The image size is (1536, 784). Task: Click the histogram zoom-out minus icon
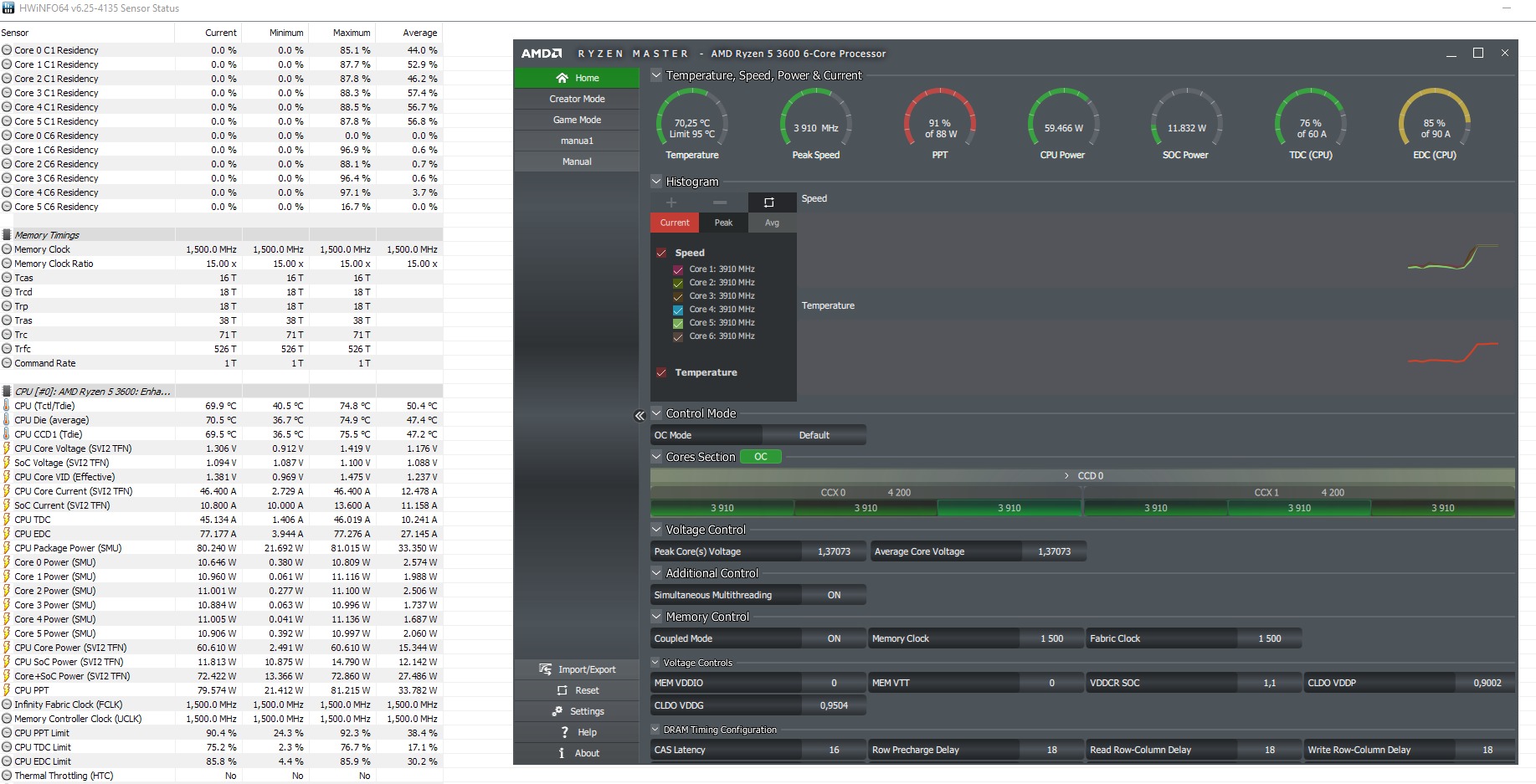pos(720,202)
